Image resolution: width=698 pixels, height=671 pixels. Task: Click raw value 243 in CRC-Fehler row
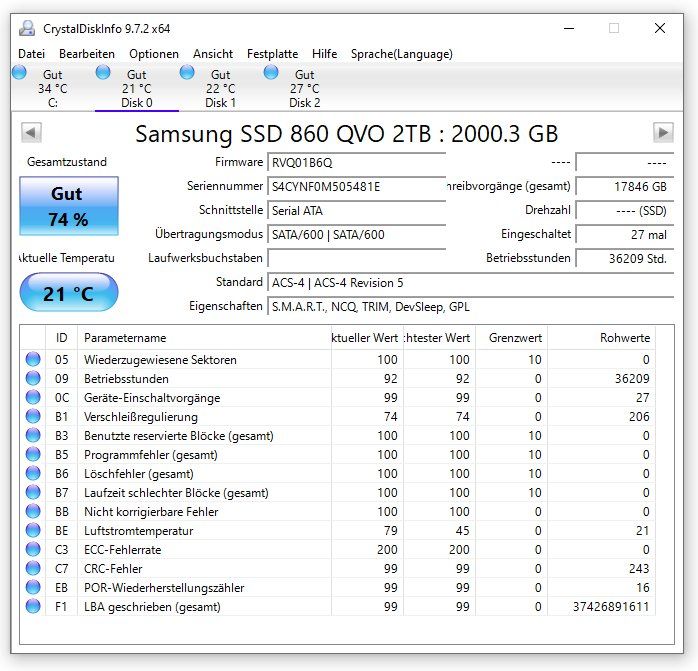(639, 569)
